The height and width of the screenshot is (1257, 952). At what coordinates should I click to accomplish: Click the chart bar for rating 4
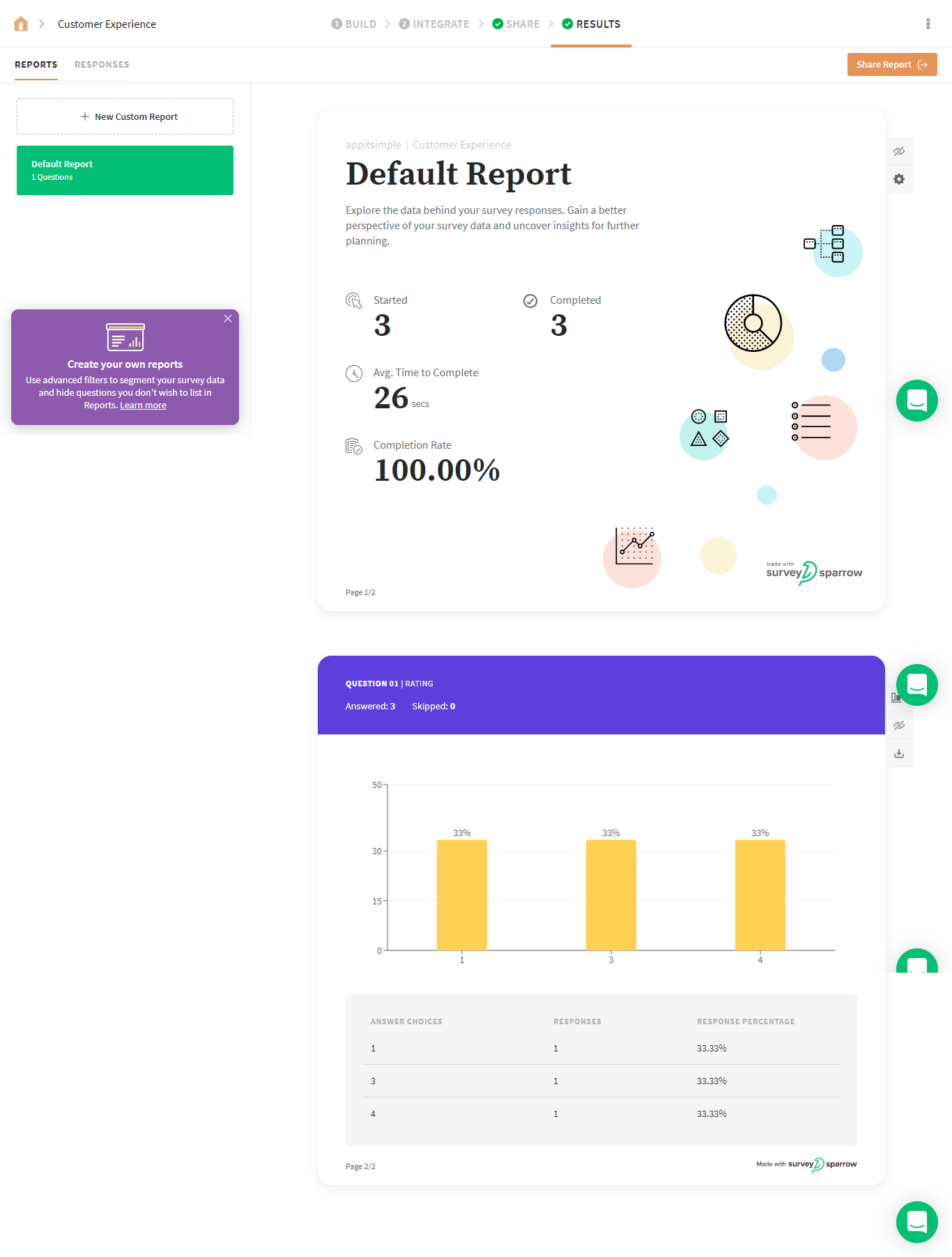pyautogui.click(x=760, y=895)
